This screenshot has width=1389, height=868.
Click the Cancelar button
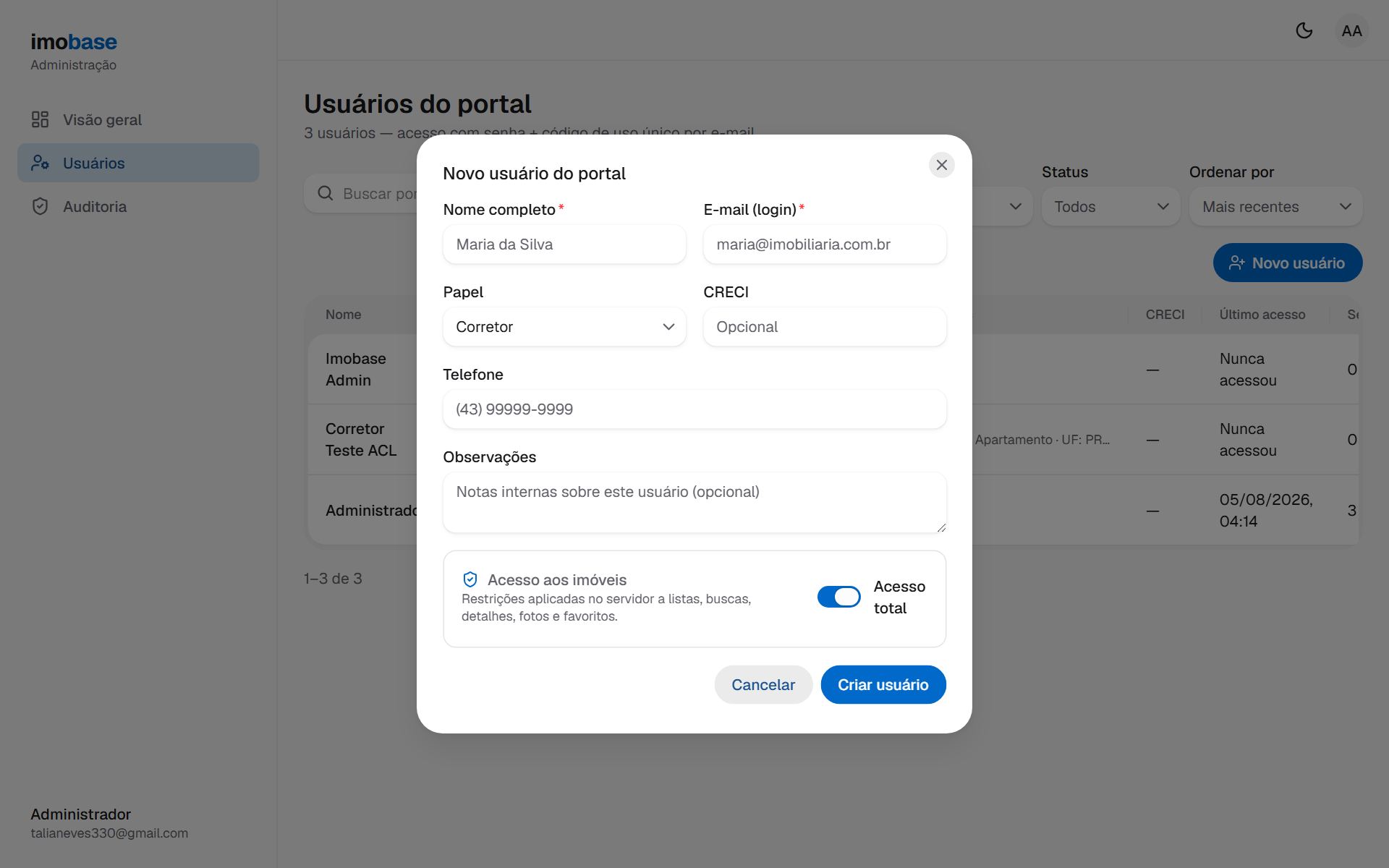pyautogui.click(x=763, y=684)
